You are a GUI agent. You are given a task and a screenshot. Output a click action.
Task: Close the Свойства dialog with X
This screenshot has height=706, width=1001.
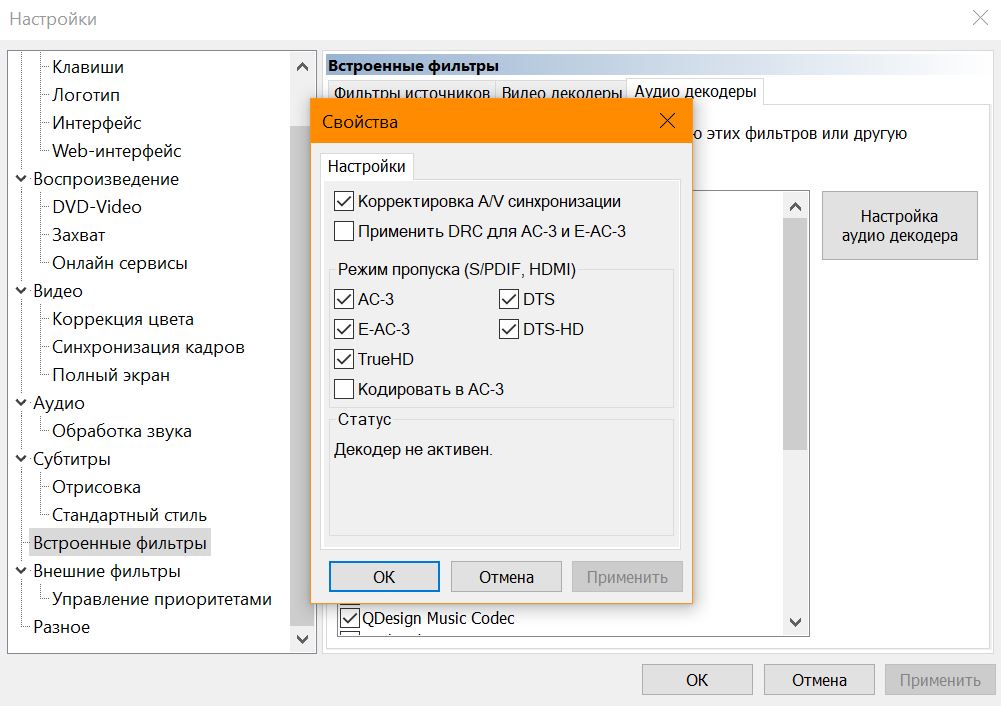[x=668, y=122]
